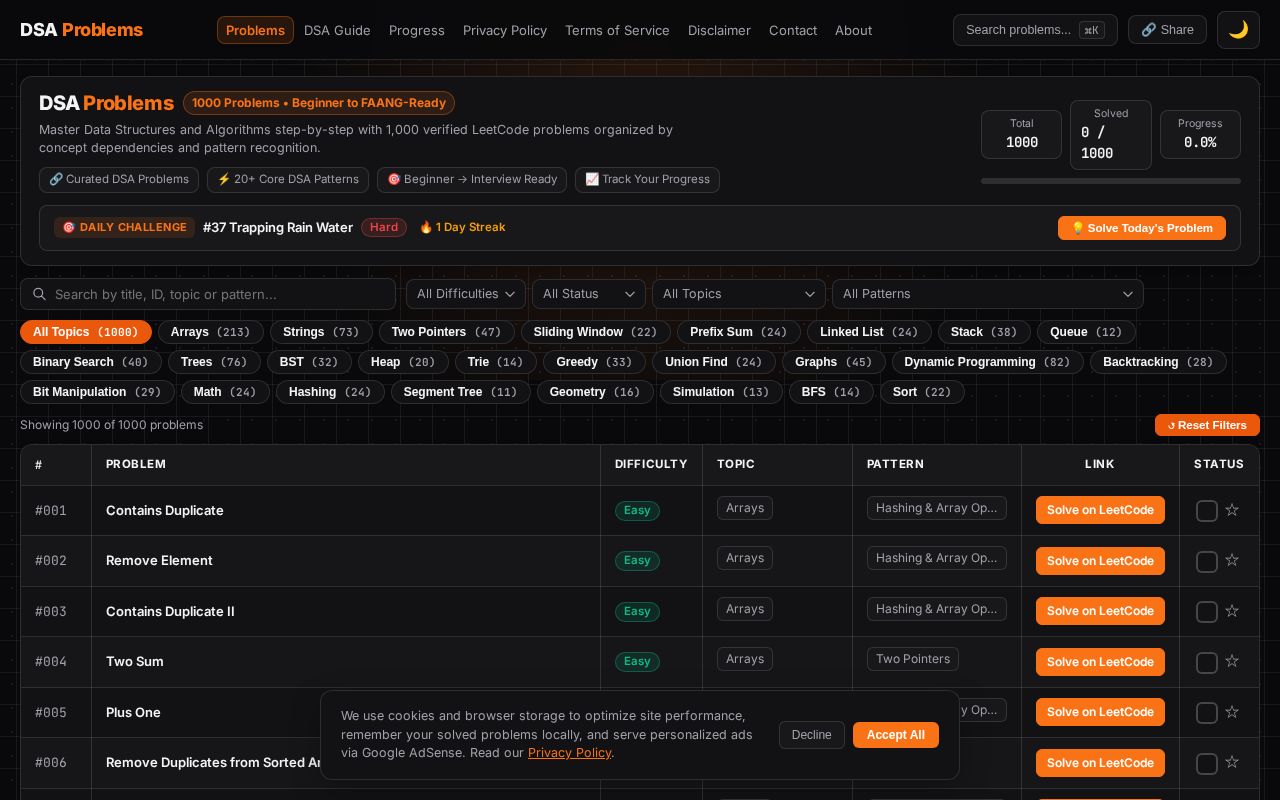This screenshot has height=800, width=1280.
Task: Toggle dark mode with the moon icon
Action: click(x=1238, y=30)
